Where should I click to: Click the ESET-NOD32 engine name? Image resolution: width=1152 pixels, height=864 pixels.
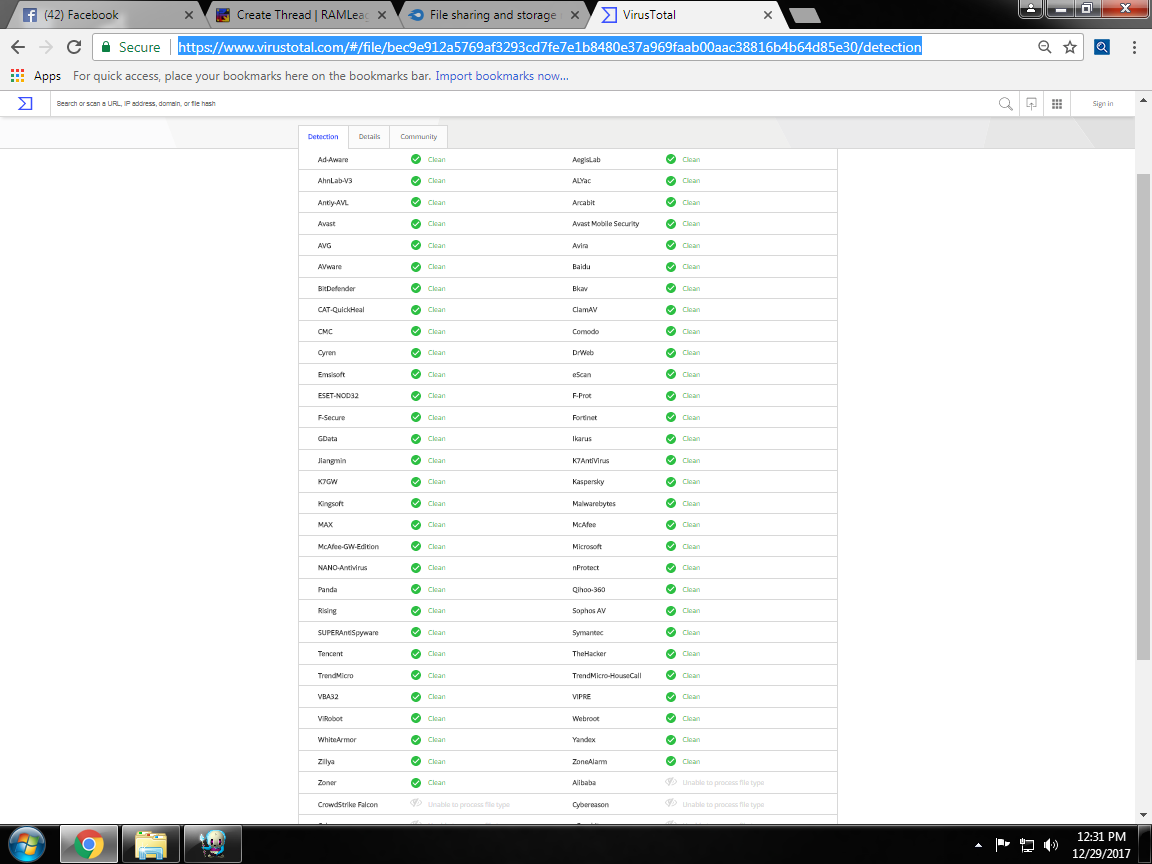point(338,395)
